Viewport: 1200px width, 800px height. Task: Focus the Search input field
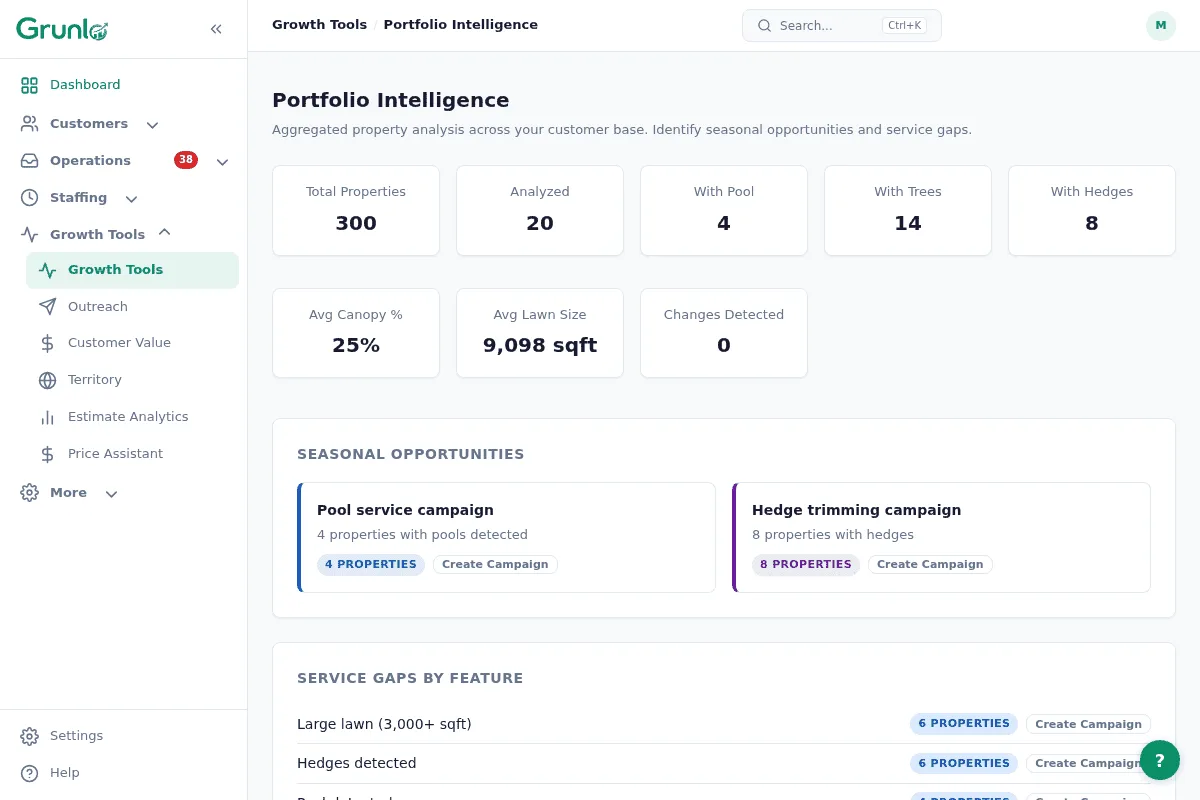(842, 26)
